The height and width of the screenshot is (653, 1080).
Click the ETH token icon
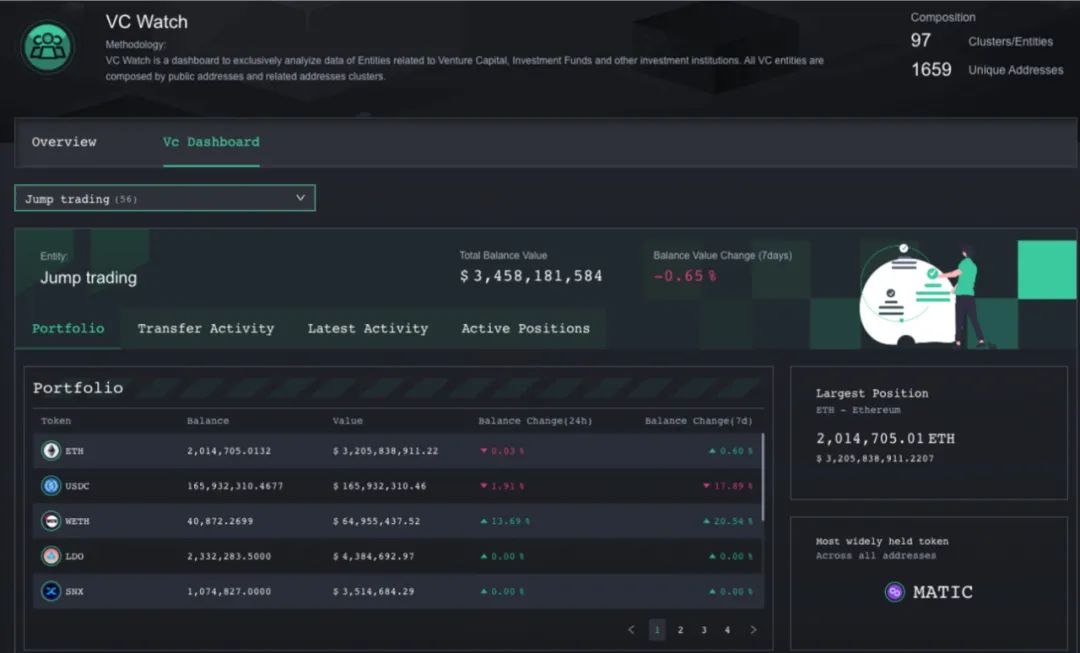point(50,451)
